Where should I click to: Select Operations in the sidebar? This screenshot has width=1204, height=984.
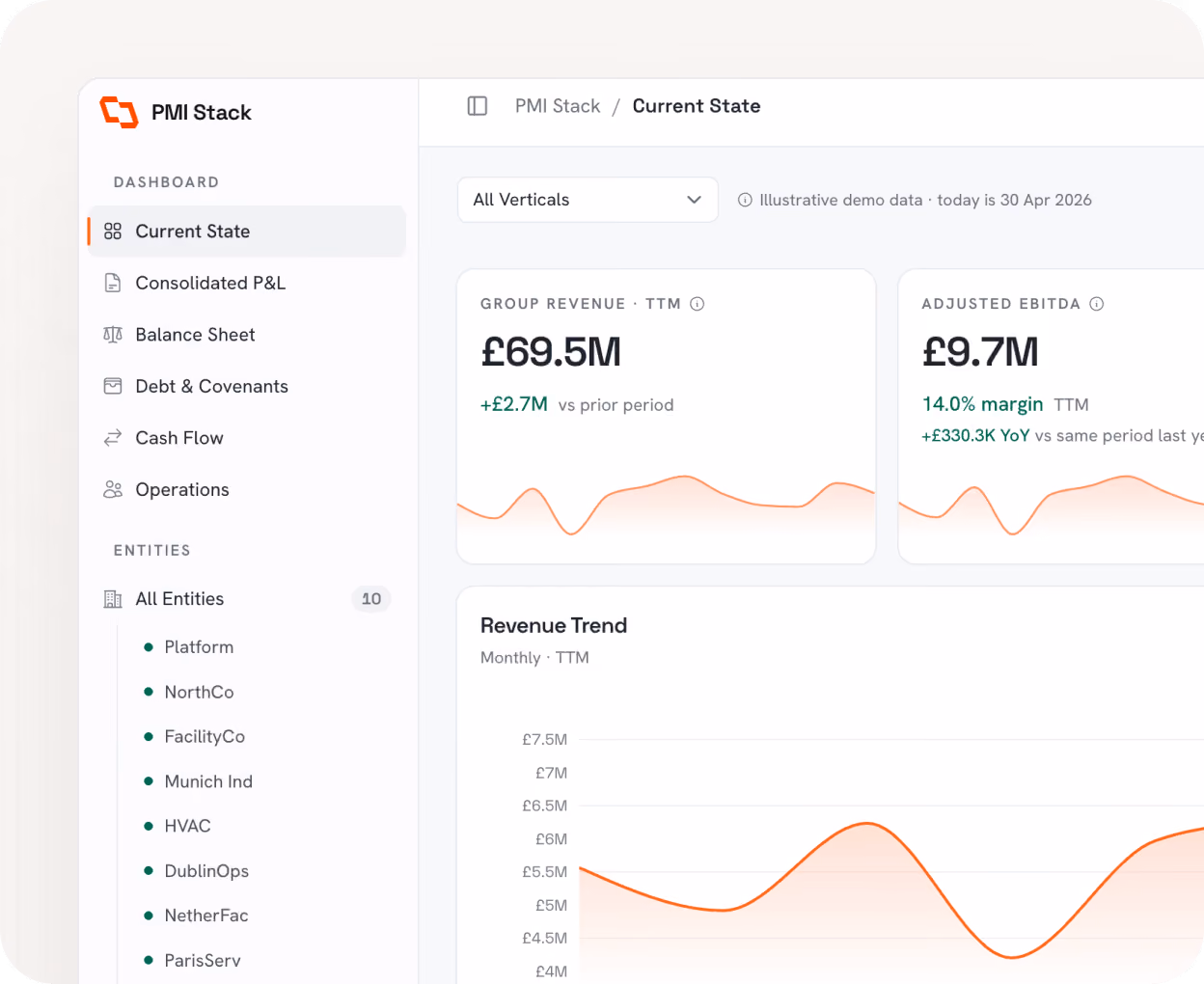(247, 490)
